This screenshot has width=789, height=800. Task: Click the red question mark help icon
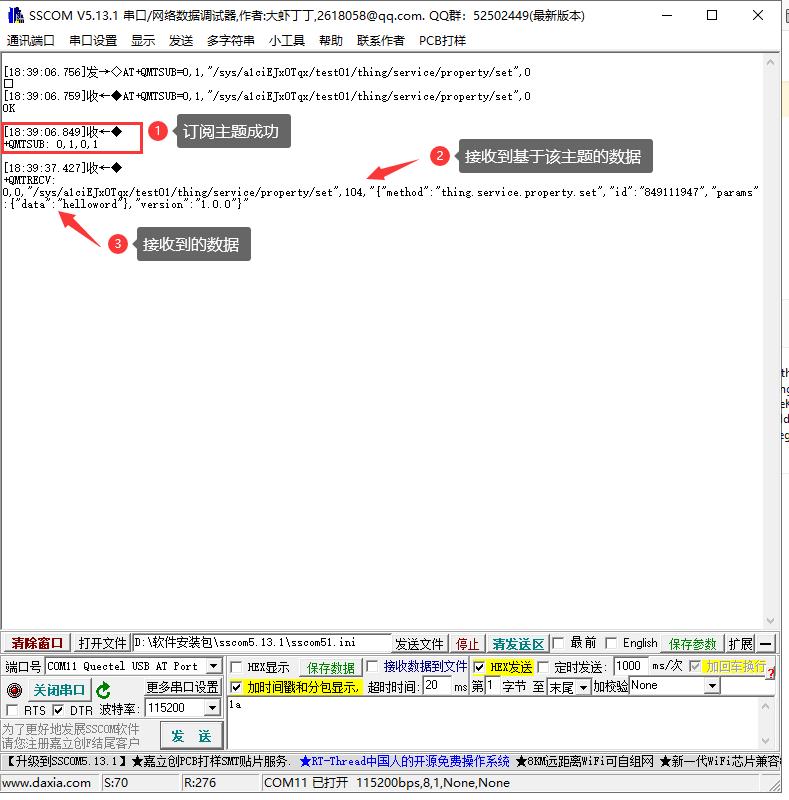[771, 673]
